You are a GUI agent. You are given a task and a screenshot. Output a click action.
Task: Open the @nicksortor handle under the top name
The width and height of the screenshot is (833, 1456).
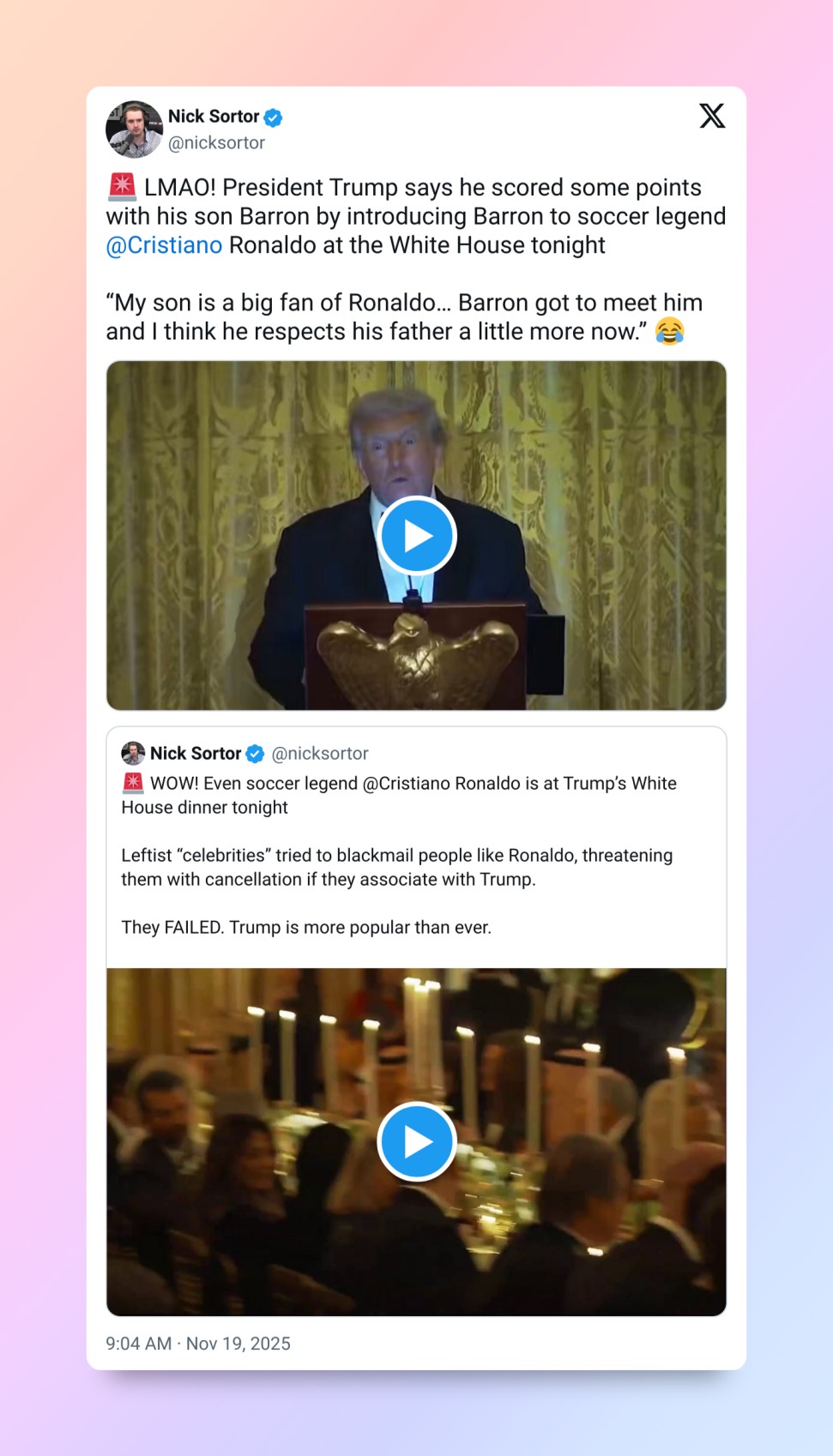pos(216,143)
